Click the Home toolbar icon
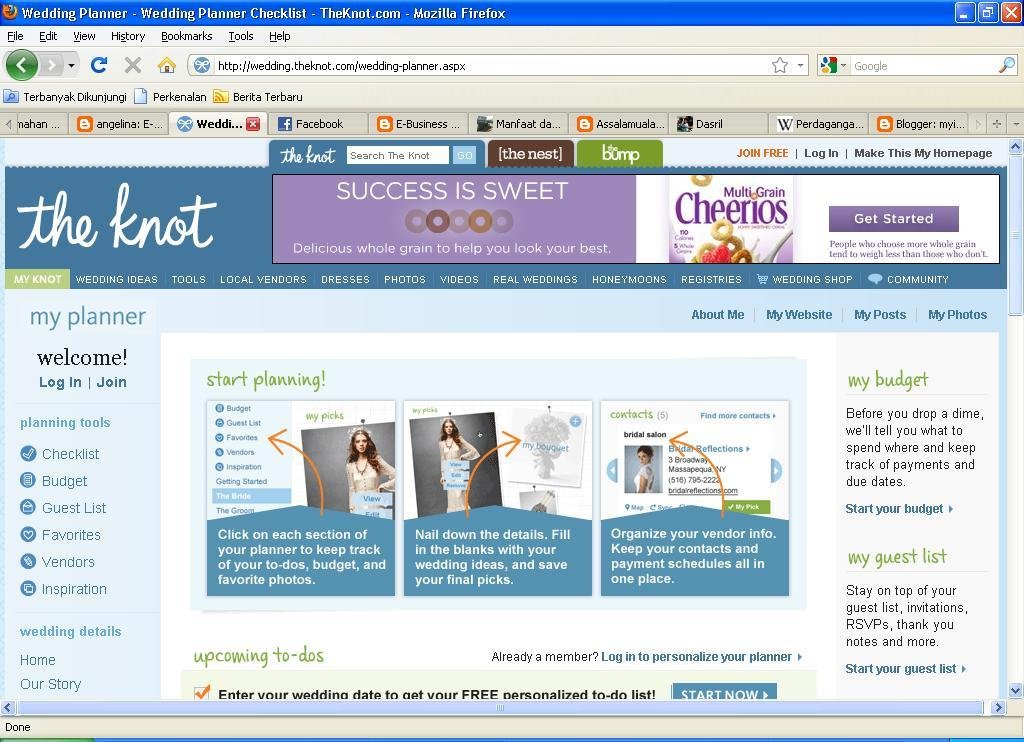This screenshot has height=742, width=1024. tap(166, 65)
